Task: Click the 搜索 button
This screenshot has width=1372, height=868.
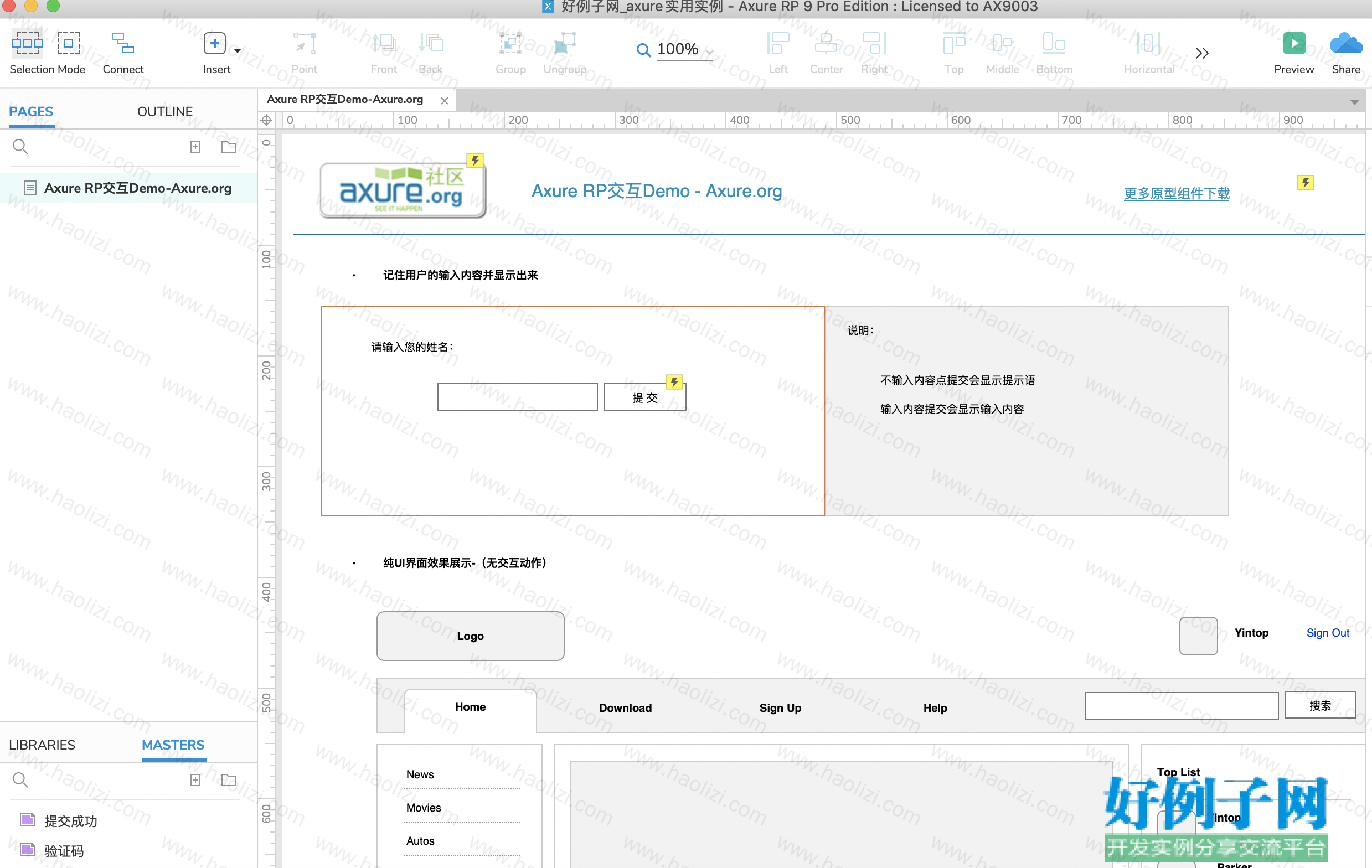Action: (1319, 706)
